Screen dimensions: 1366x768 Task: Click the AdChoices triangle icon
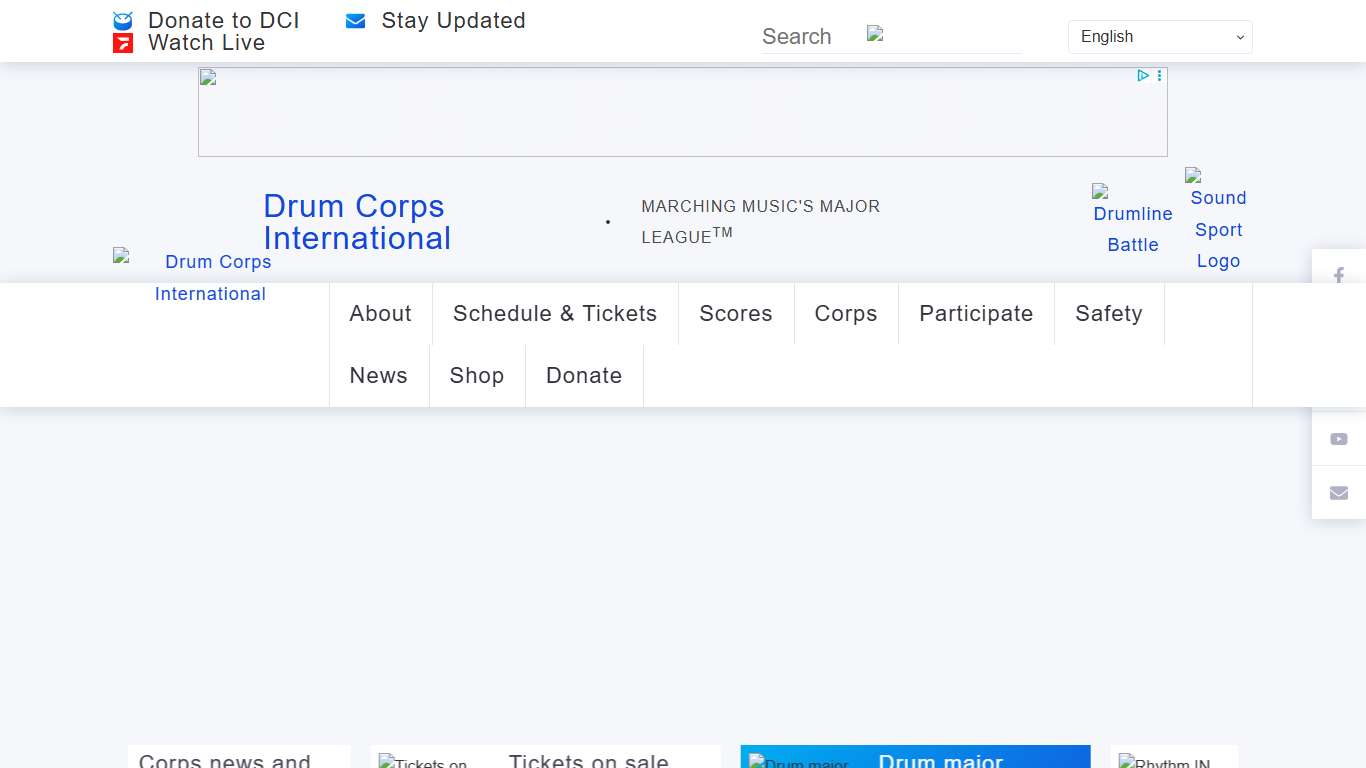coord(1142,76)
